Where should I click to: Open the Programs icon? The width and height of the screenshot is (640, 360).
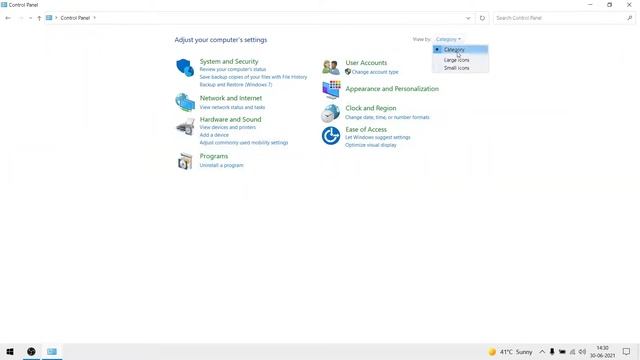point(185,161)
